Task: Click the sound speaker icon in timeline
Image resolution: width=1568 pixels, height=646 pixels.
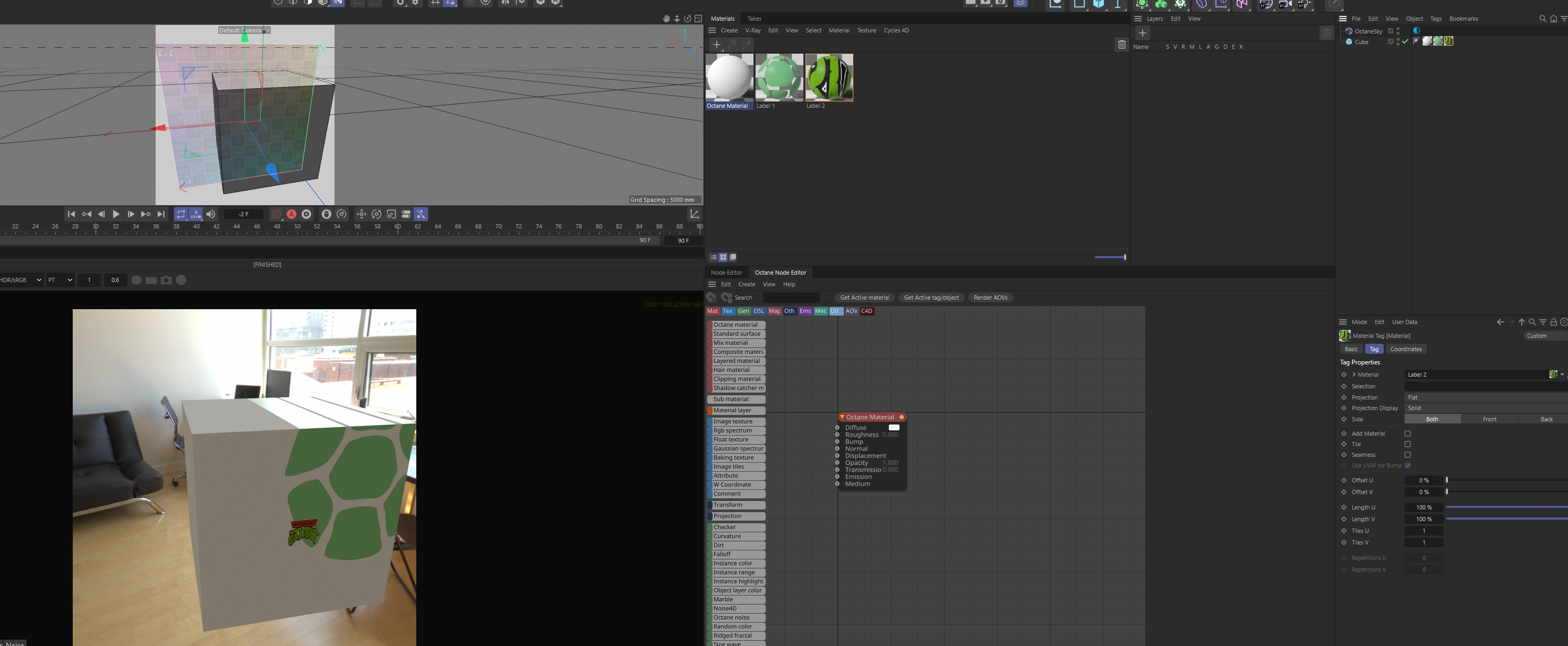Action: pyautogui.click(x=211, y=214)
